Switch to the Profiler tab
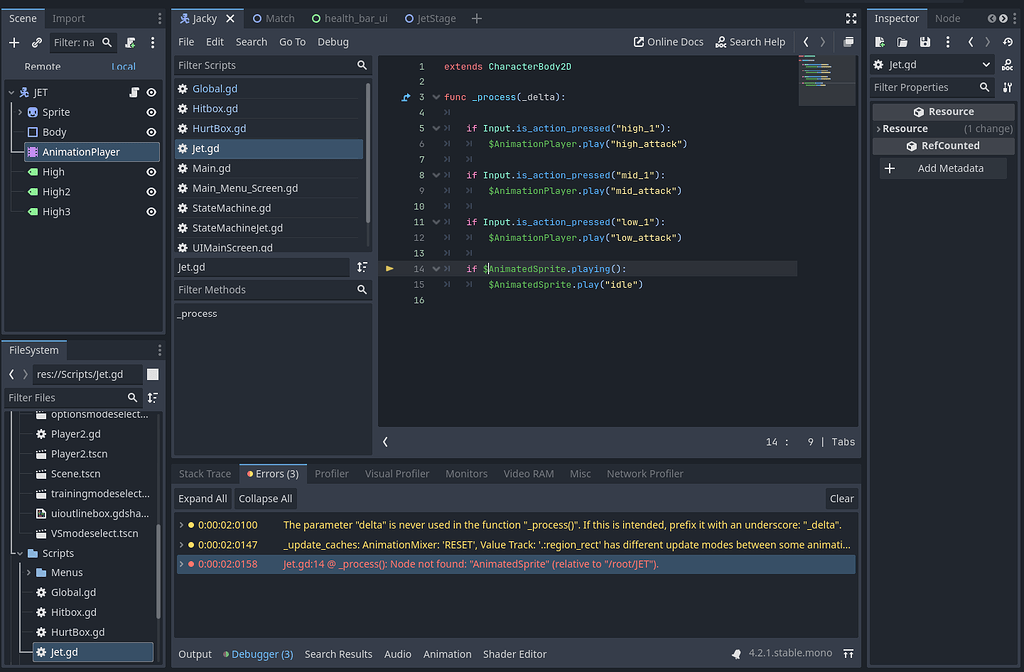1024x672 pixels. 331,473
